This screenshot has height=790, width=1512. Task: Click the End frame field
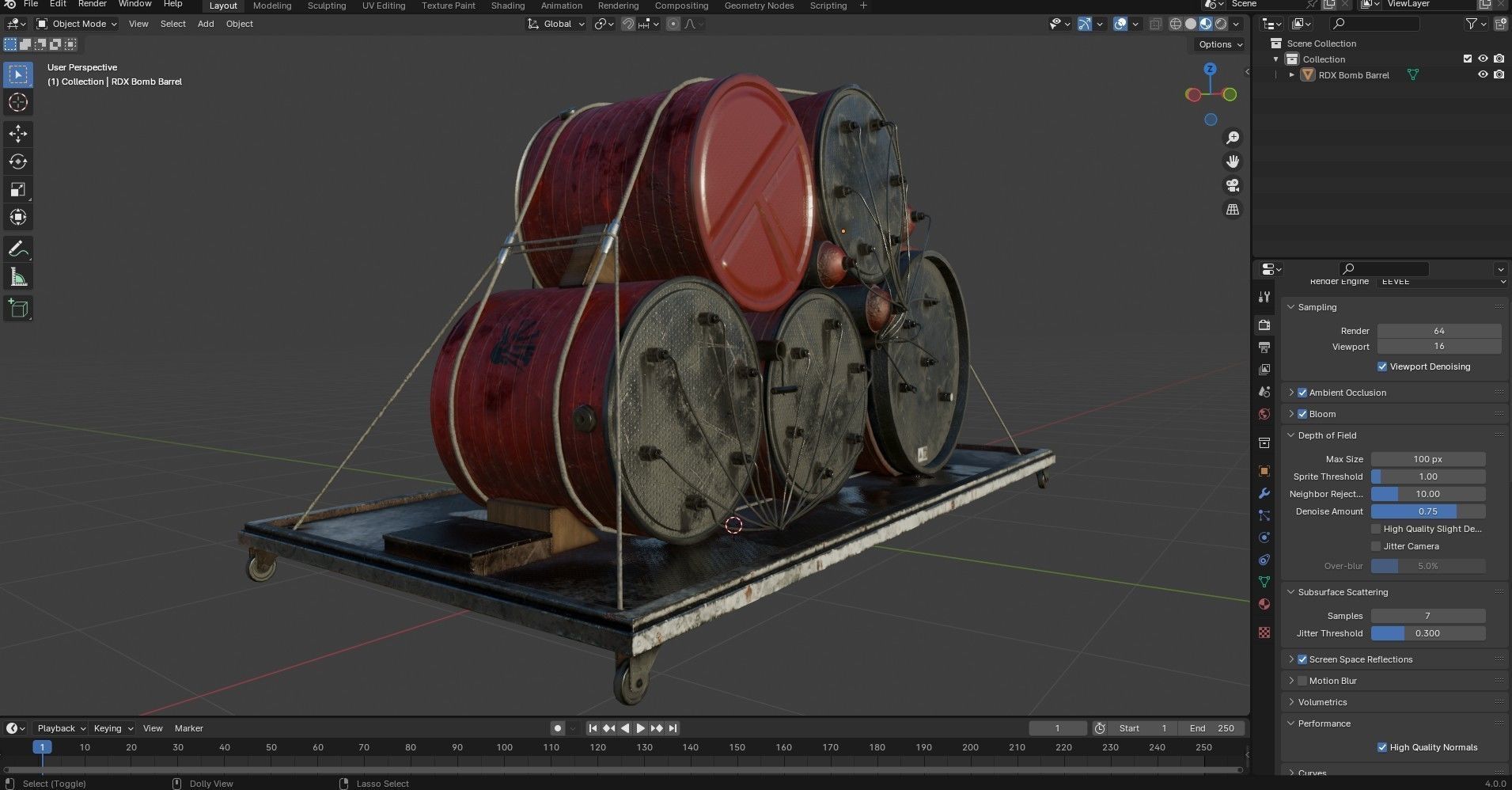[1211, 728]
